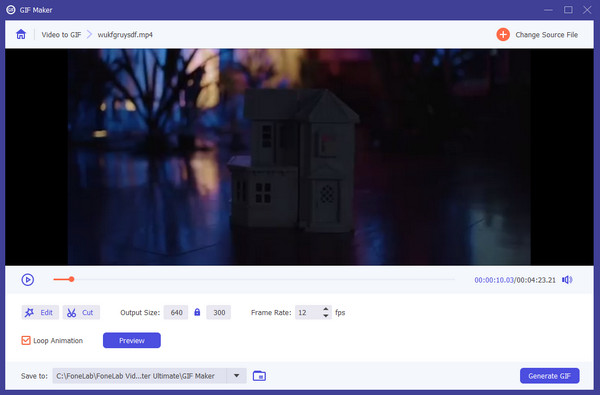
Task: Click the save path text field
Action: [x=140, y=376]
